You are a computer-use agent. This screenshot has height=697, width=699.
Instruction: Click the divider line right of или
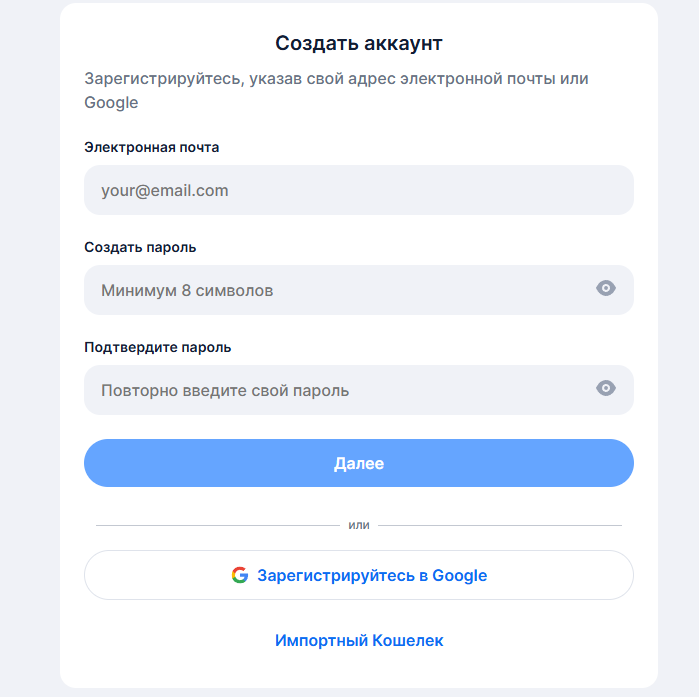pyautogui.click(x=500, y=525)
